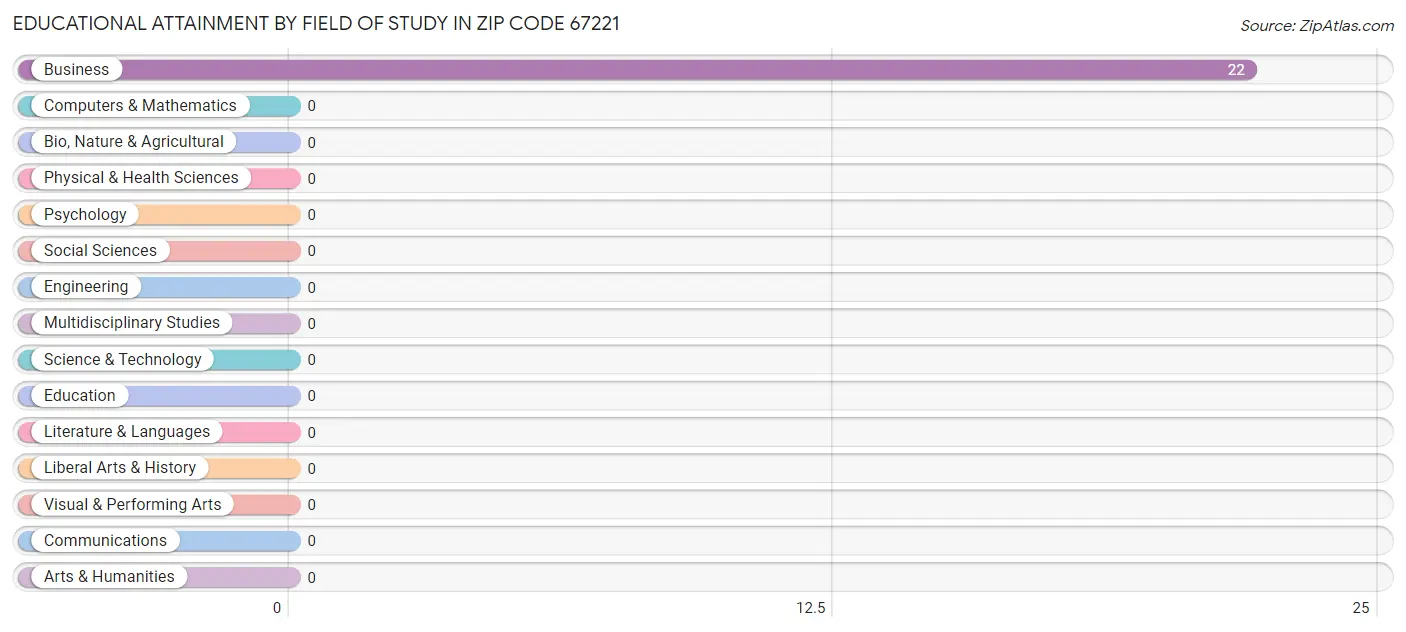The width and height of the screenshot is (1406, 632).
Task: Click the value 22 on Business bar
Action: (1236, 70)
